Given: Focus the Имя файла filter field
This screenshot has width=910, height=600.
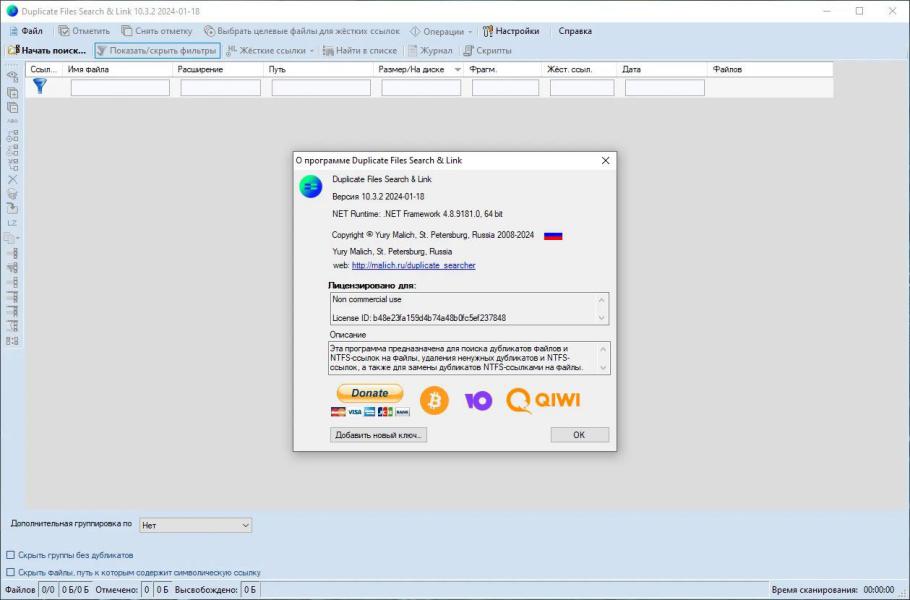Looking at the screenshot, I should tap(120, 88).
